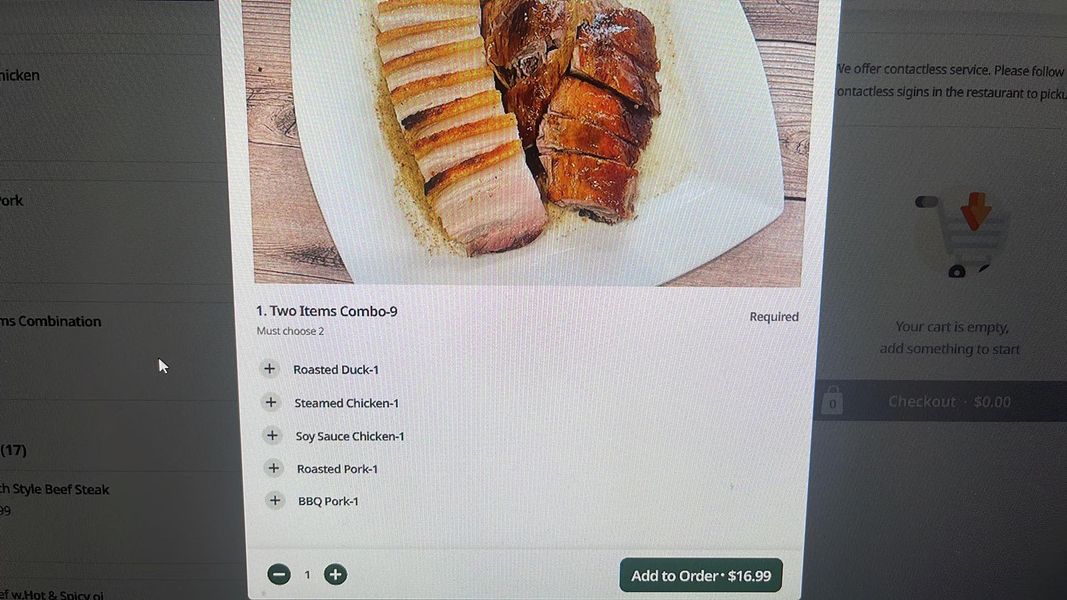Add Roasted Duck-1 with plus icon
Screen dimensions: 1067x600
coord(269,369)
